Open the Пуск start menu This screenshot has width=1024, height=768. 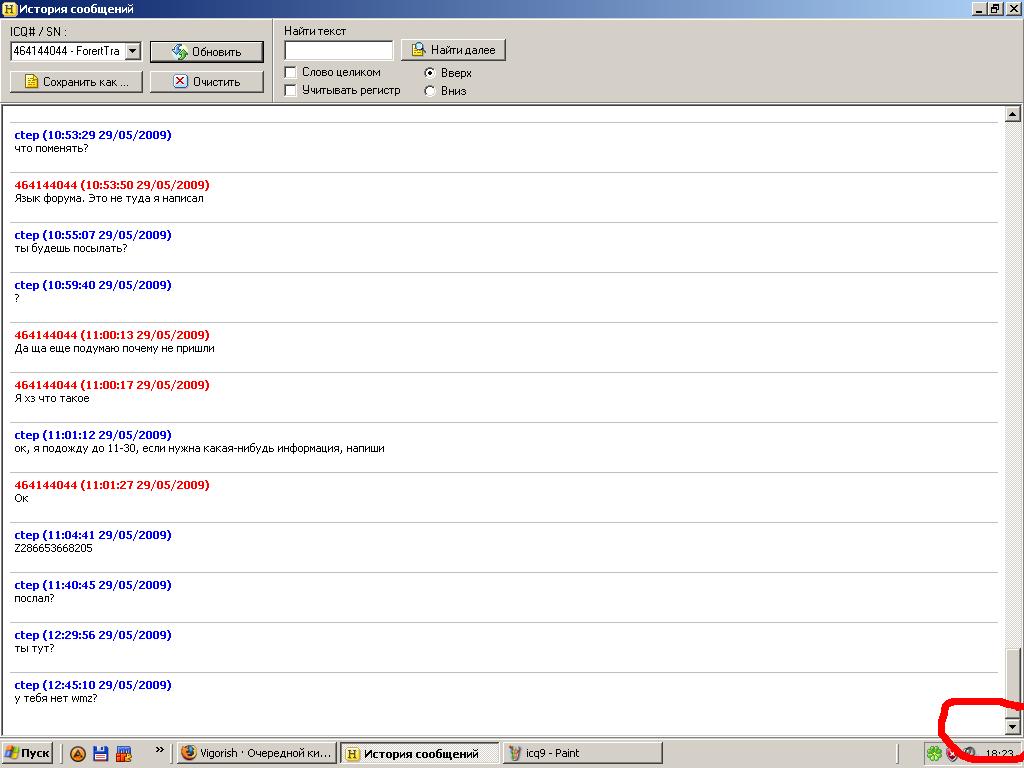coord(27,753)
